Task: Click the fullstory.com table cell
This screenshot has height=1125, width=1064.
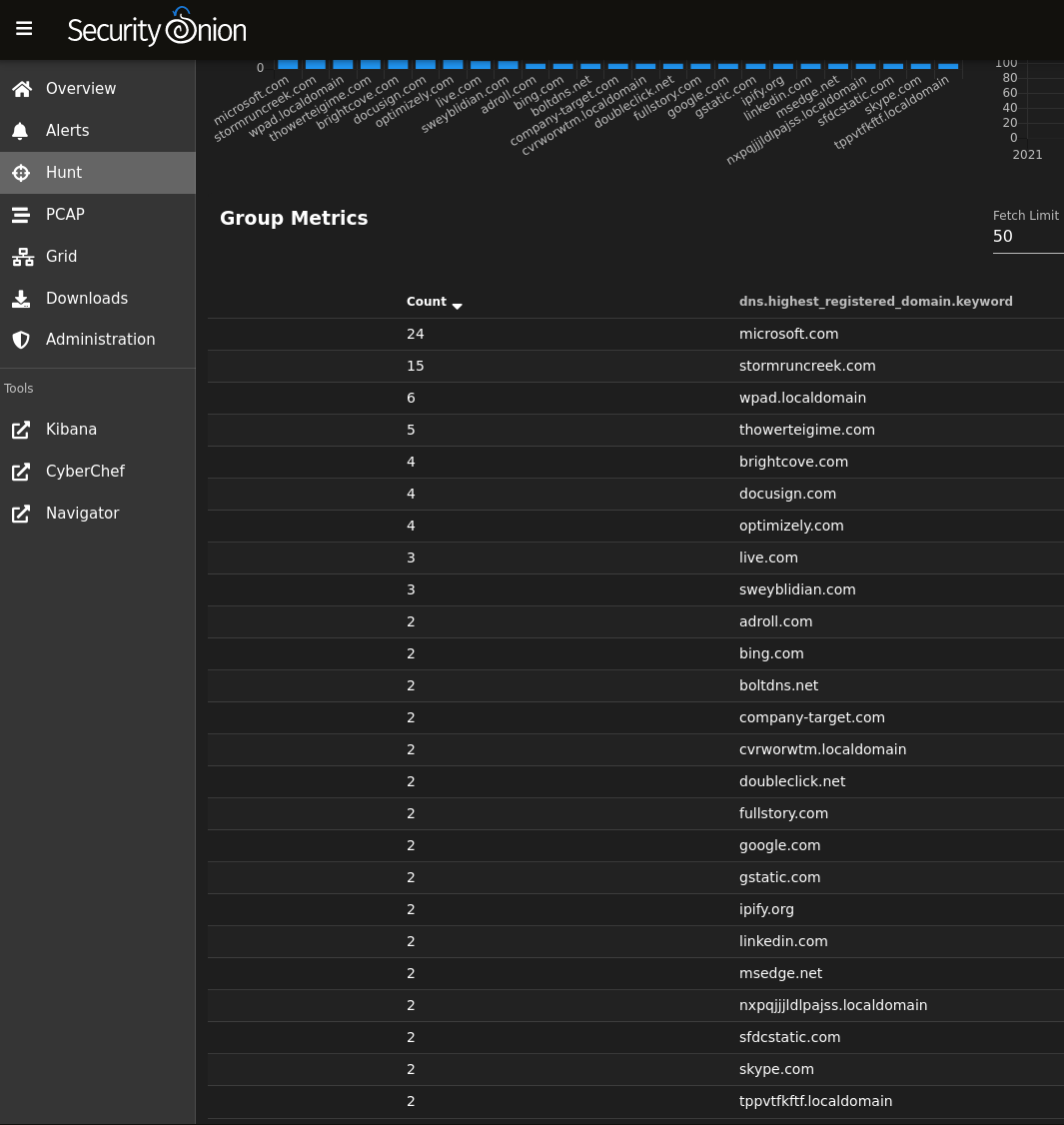Action: point(783,813)
